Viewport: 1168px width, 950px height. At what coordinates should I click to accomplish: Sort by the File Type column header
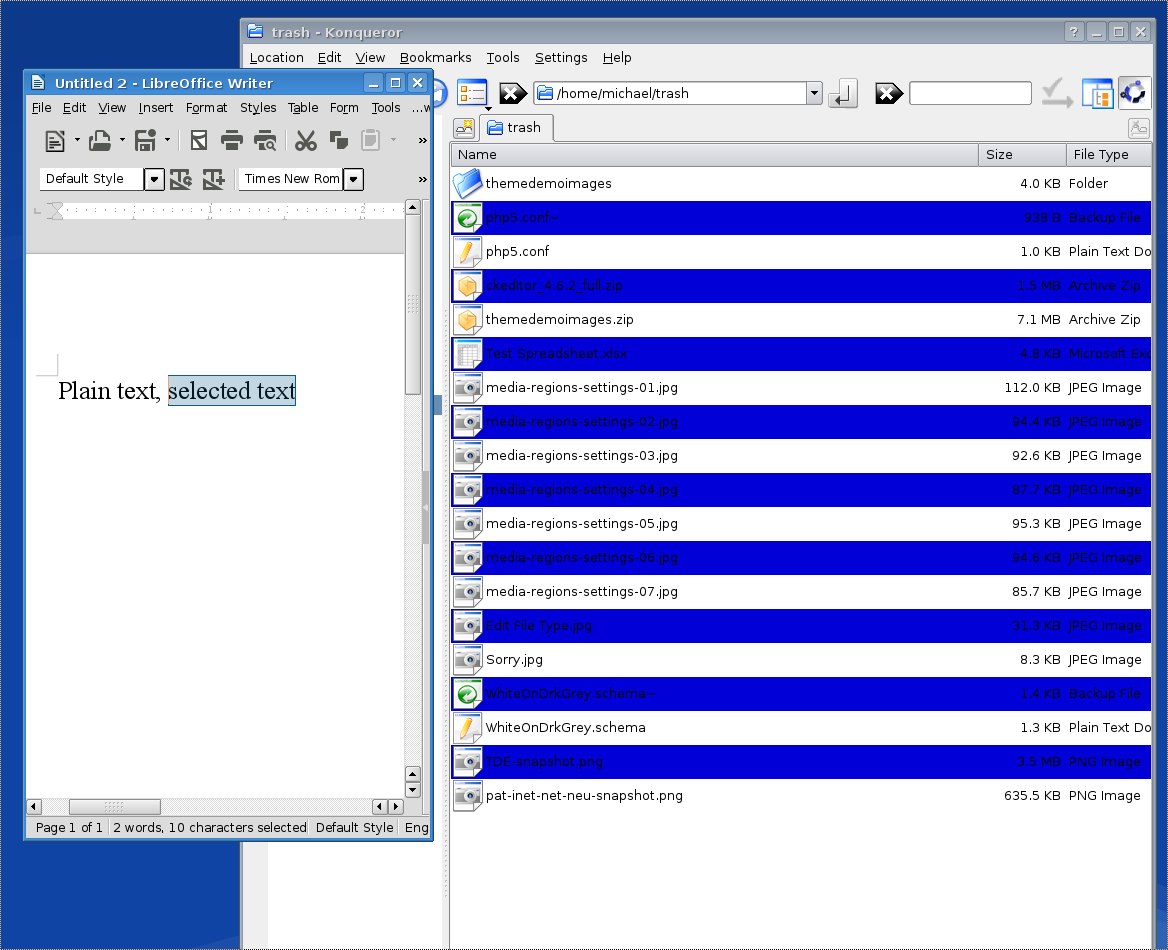click(x=1108, y=154)
